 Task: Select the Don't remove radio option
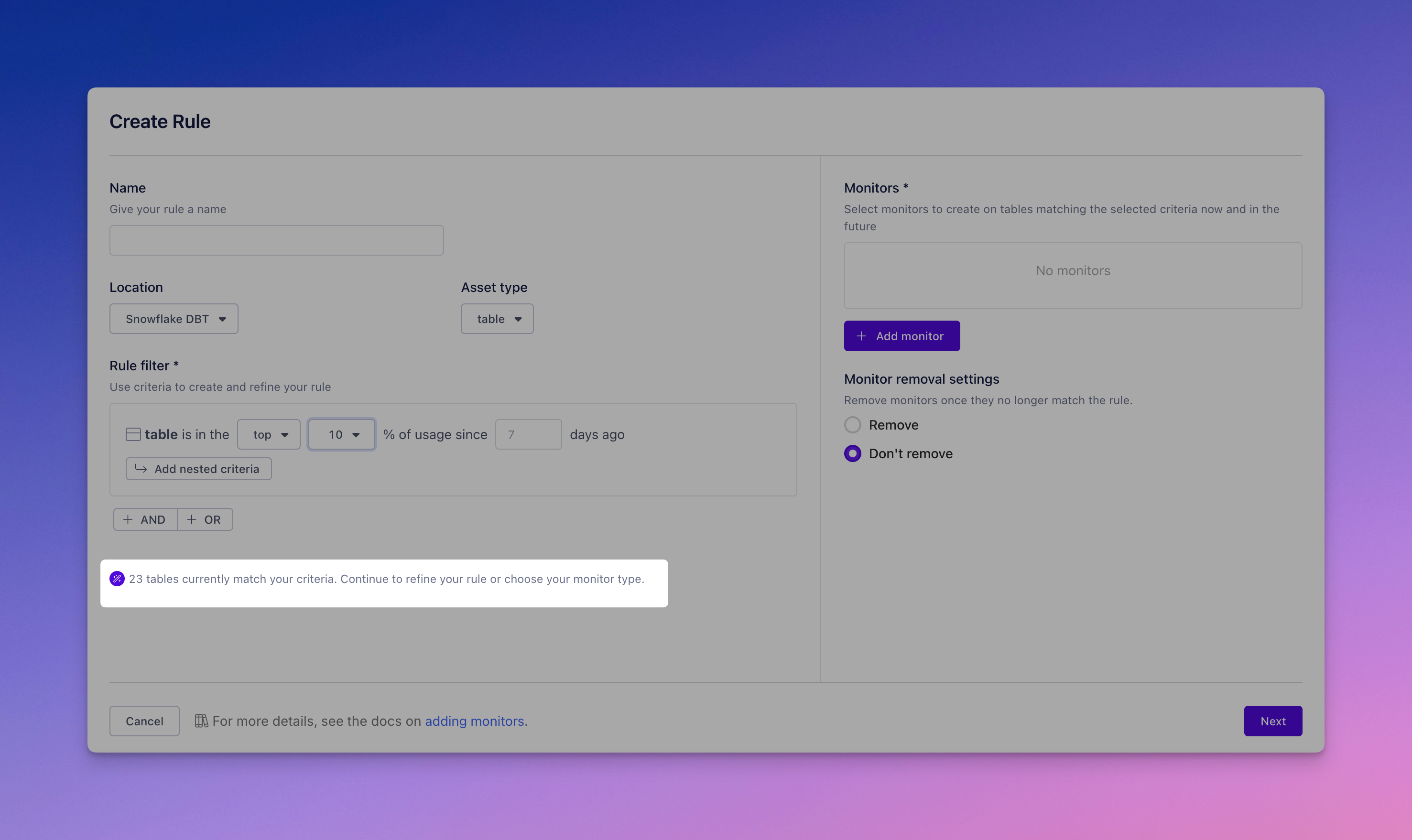(853, 453)
